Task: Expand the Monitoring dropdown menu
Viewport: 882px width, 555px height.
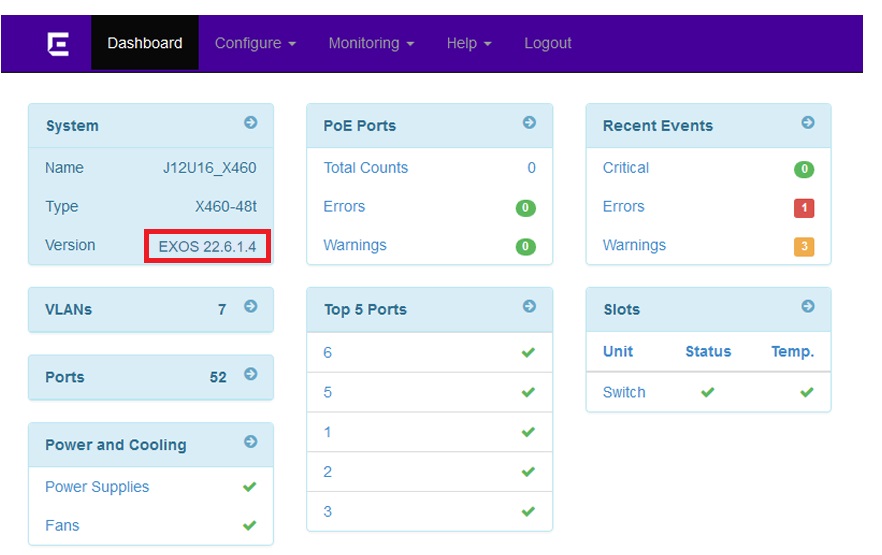Action: (371, 43)
